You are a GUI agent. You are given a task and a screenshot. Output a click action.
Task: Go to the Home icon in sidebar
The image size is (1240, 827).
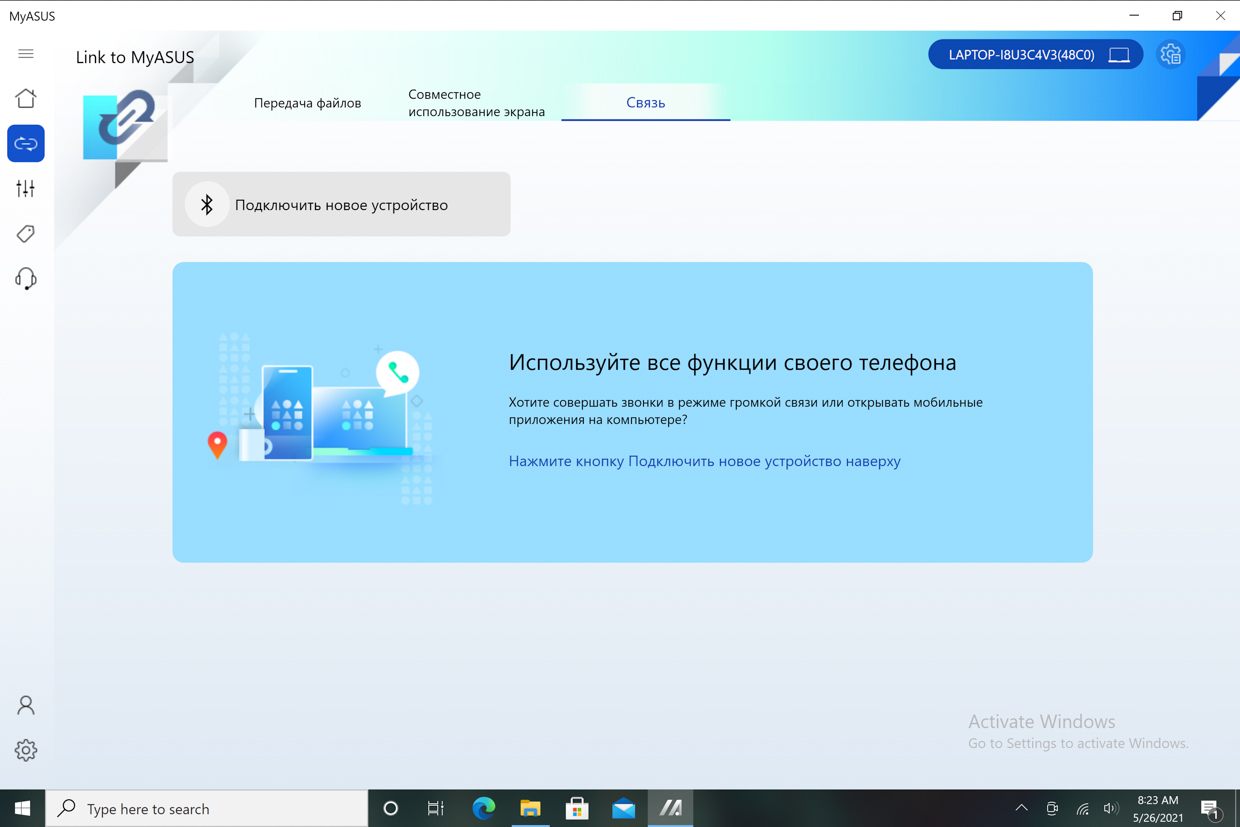click(x=26, y=98)
